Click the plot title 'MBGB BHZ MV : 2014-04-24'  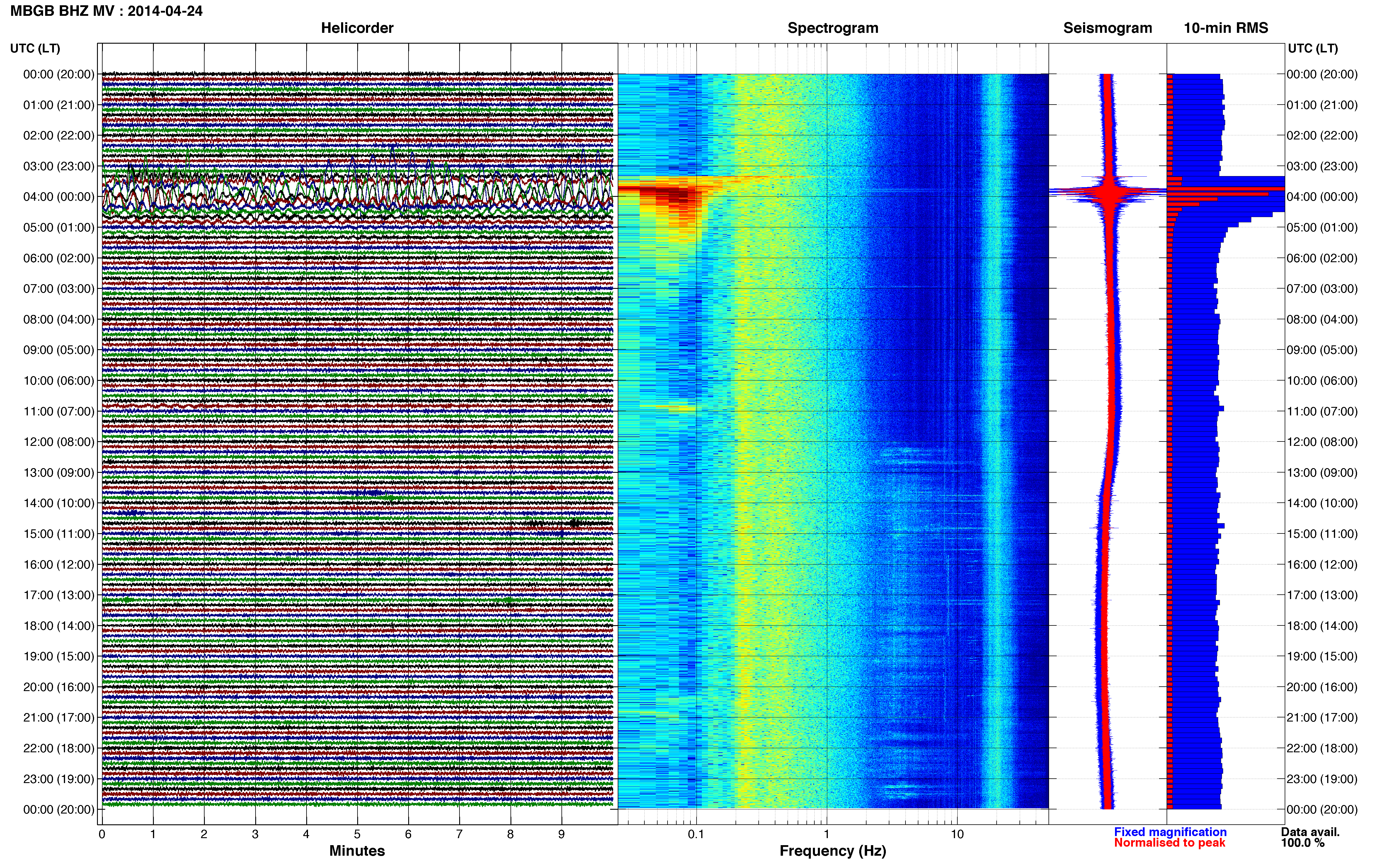[106, 11]
